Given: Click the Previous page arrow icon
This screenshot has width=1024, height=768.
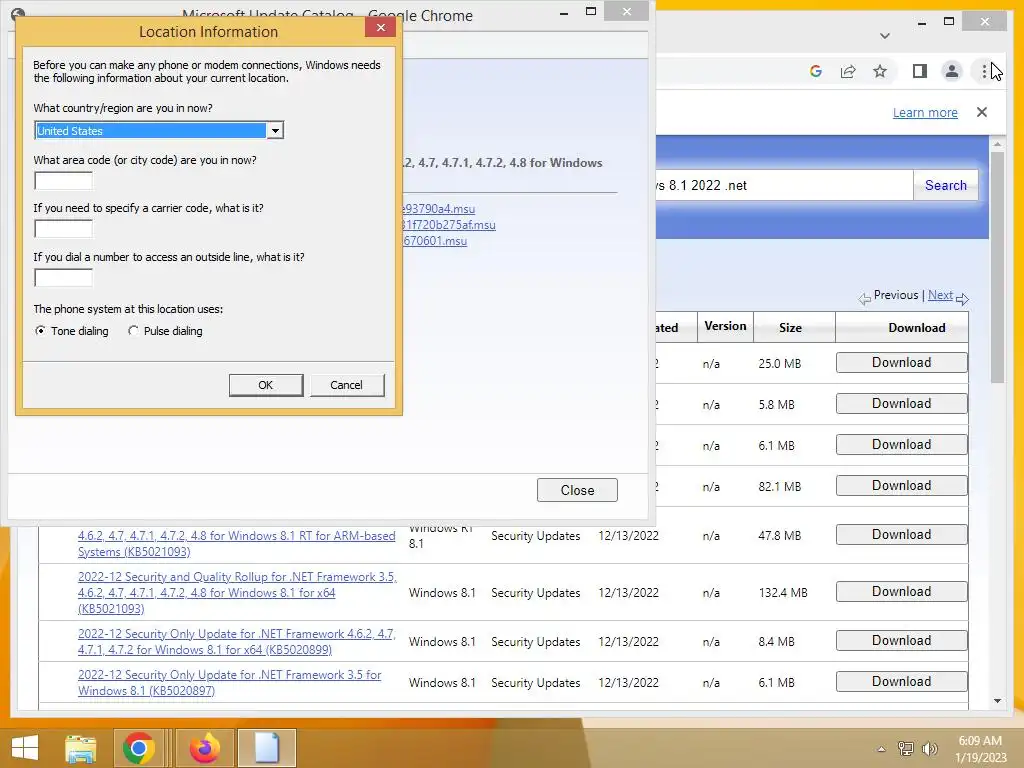Looking at the screenshot, I should 865,298.
